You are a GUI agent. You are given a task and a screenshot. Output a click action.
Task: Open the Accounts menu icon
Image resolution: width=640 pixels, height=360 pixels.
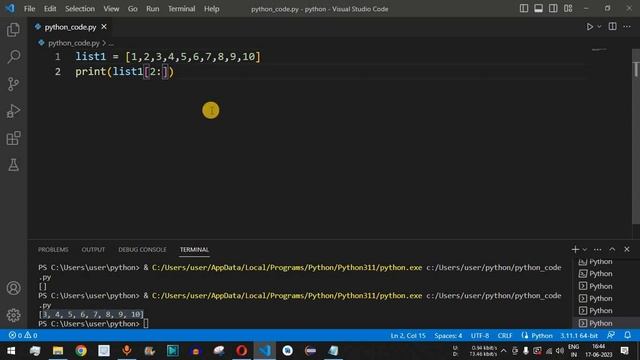pos(13,288)
